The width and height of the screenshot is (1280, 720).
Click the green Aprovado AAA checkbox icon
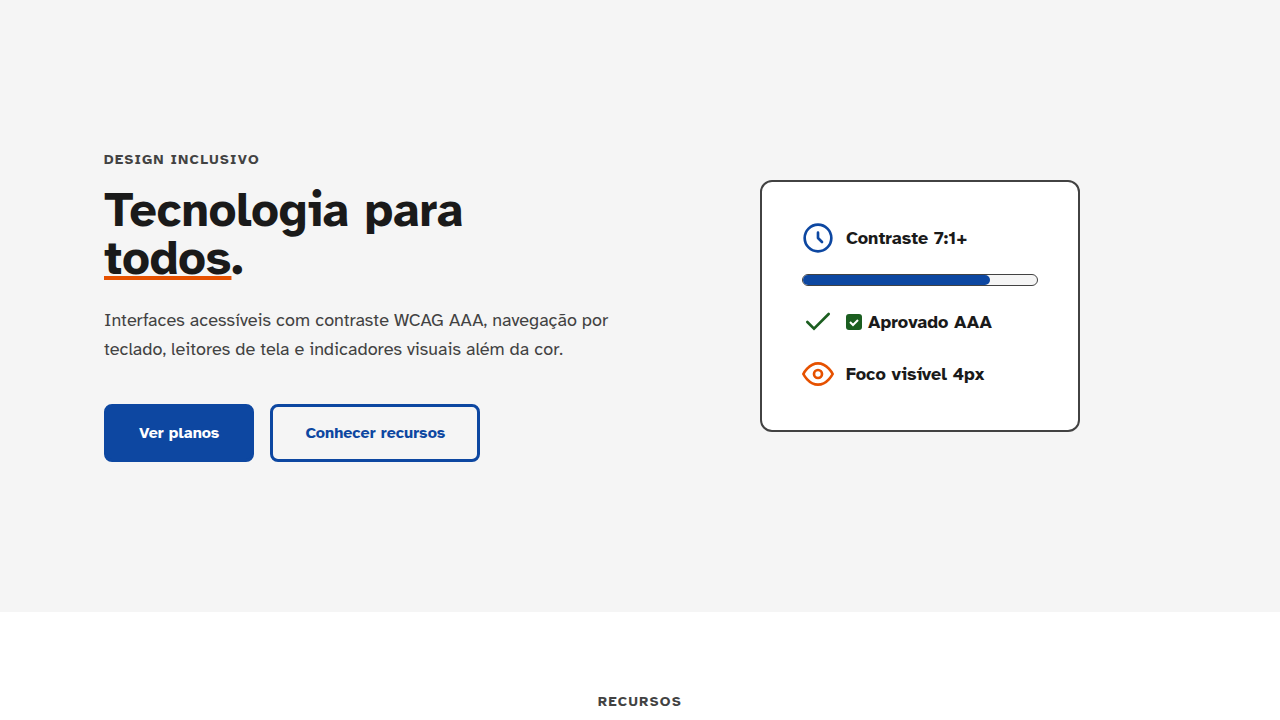[x=855, y=321]
